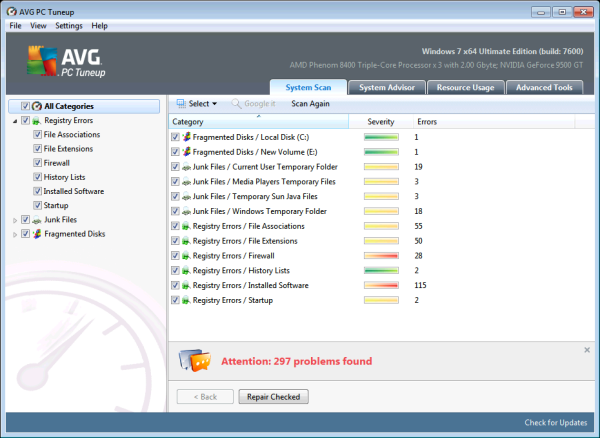This screenshot has width=600, height=438.
Task: Uncheck the Fragmented Disks / Local Disk (C:) row checkbox
Action: [x=175, y=137]
